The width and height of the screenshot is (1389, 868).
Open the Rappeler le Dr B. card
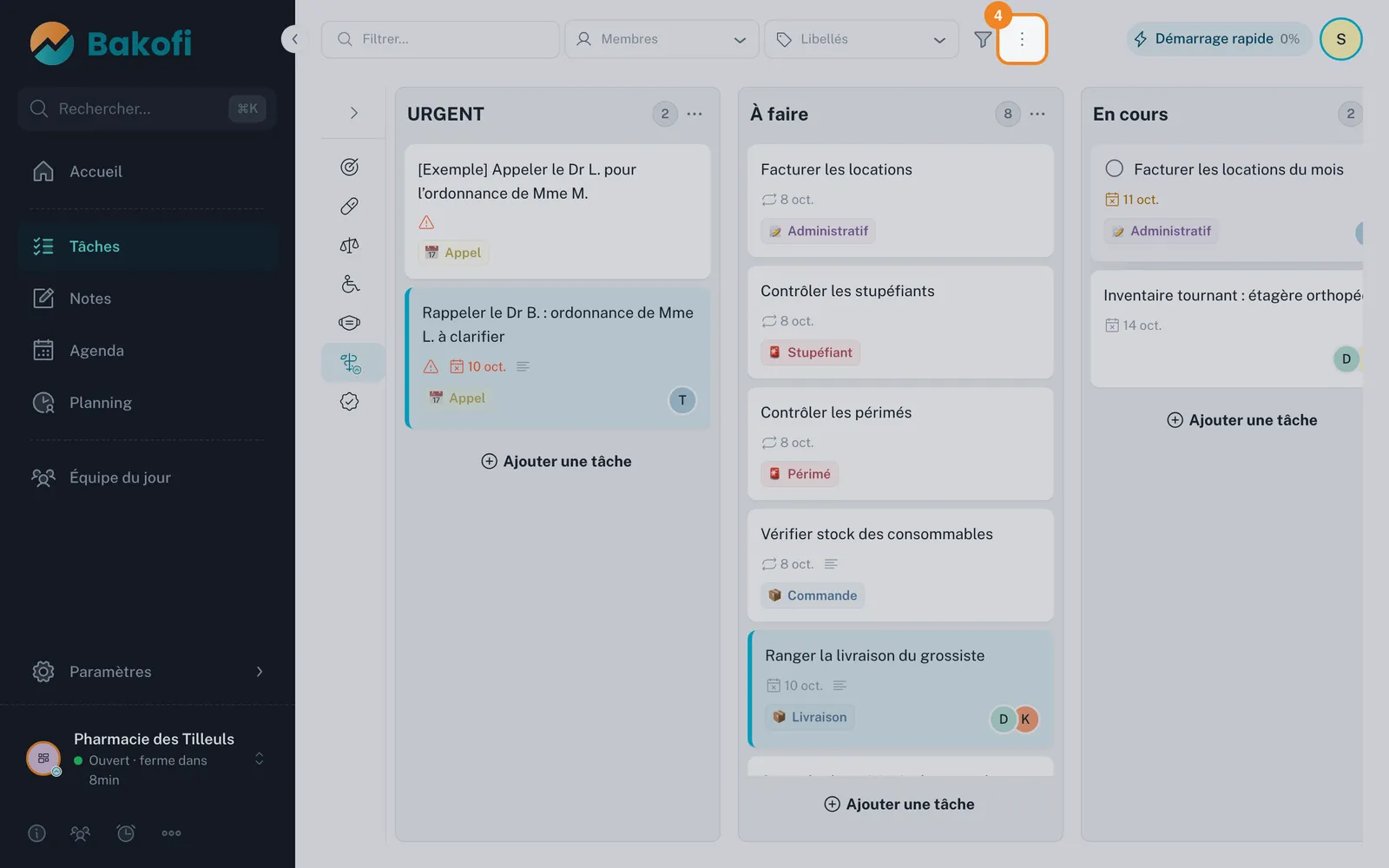point(557,358)
